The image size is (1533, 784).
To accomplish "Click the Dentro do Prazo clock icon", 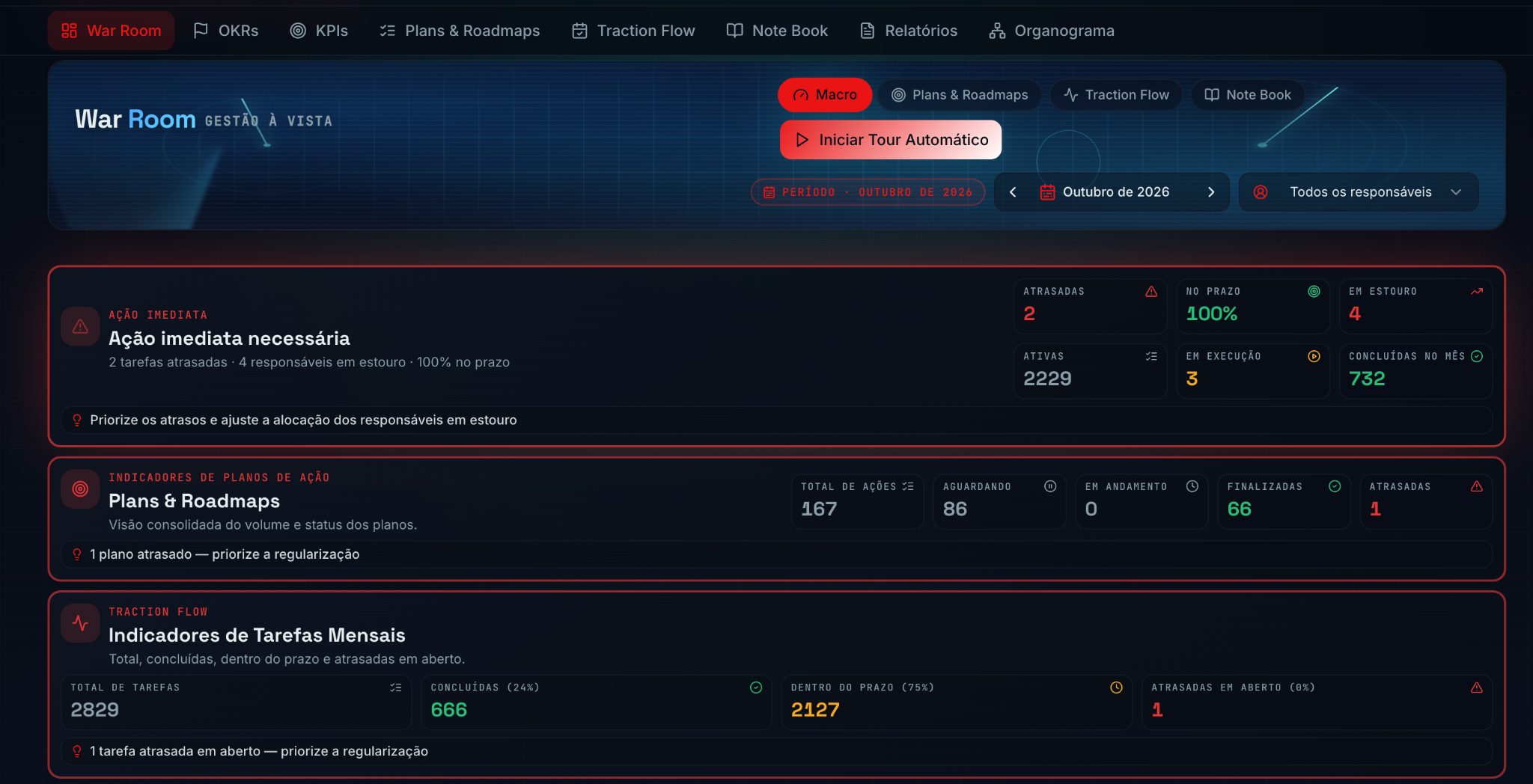I will coord(1116,688).
